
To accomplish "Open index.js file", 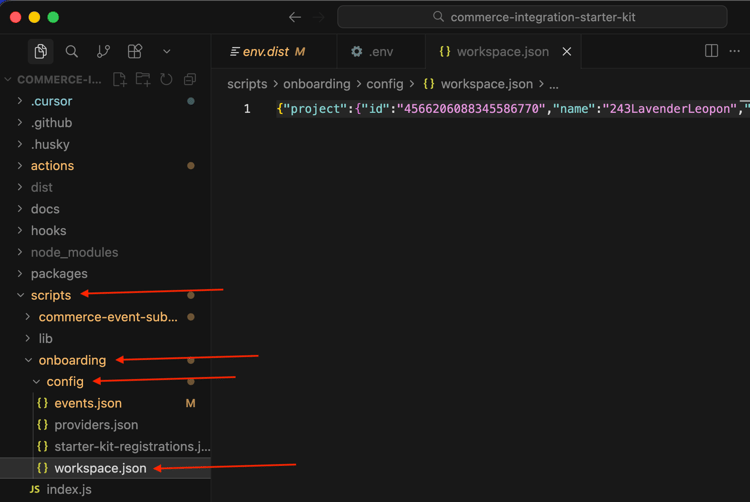I will pyautogui.click(x=105, y=490).
